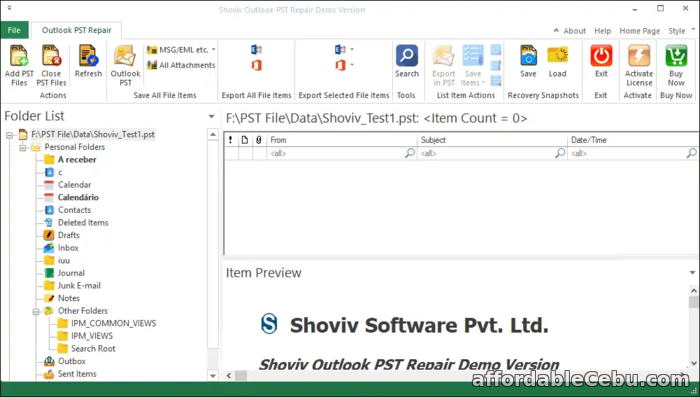Click the Save Items button

pyautogui.click(x=473, y=65)
